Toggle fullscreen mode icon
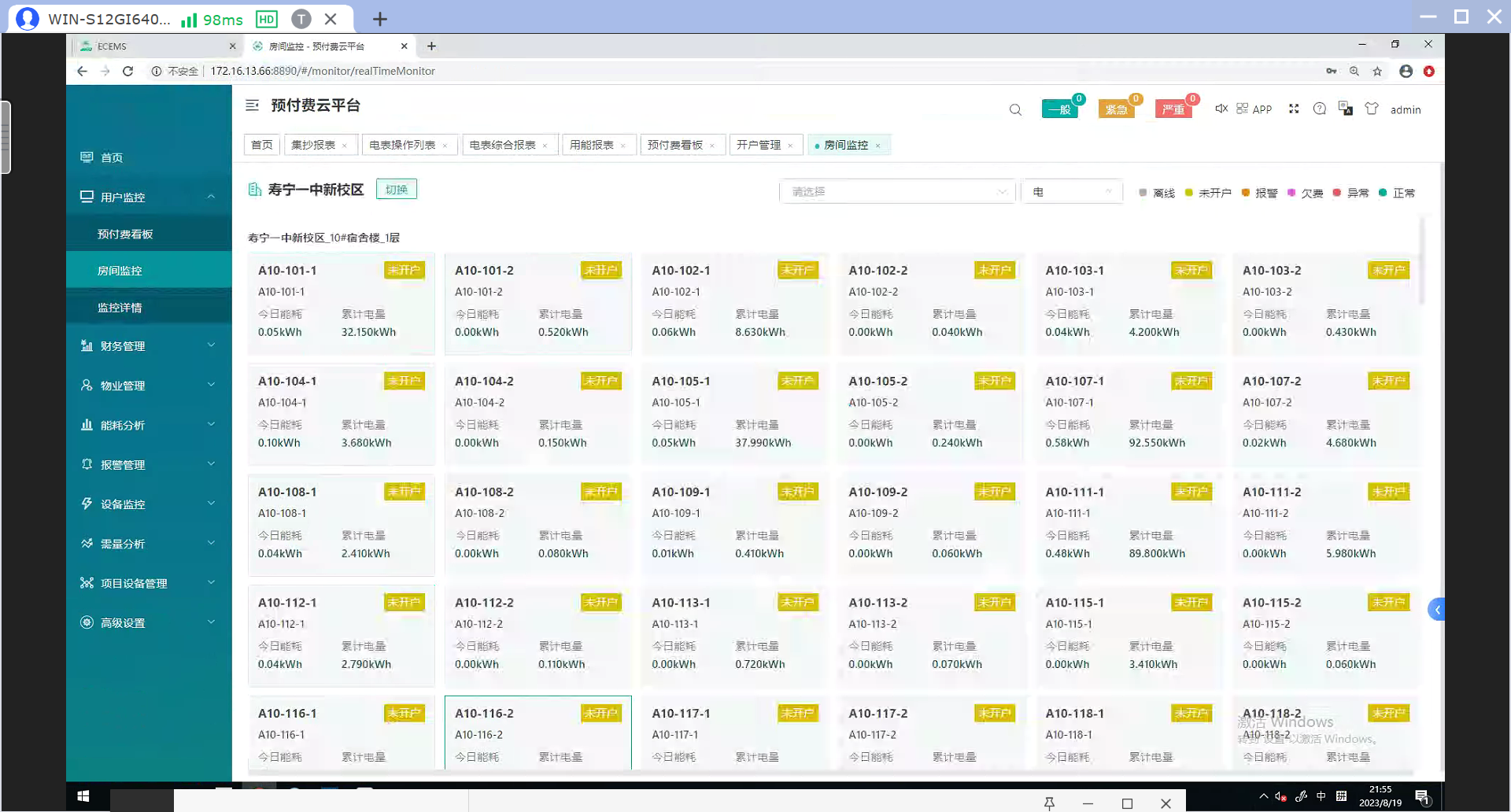Viewport: 1511px width, 812px height. pos(1294,109)
